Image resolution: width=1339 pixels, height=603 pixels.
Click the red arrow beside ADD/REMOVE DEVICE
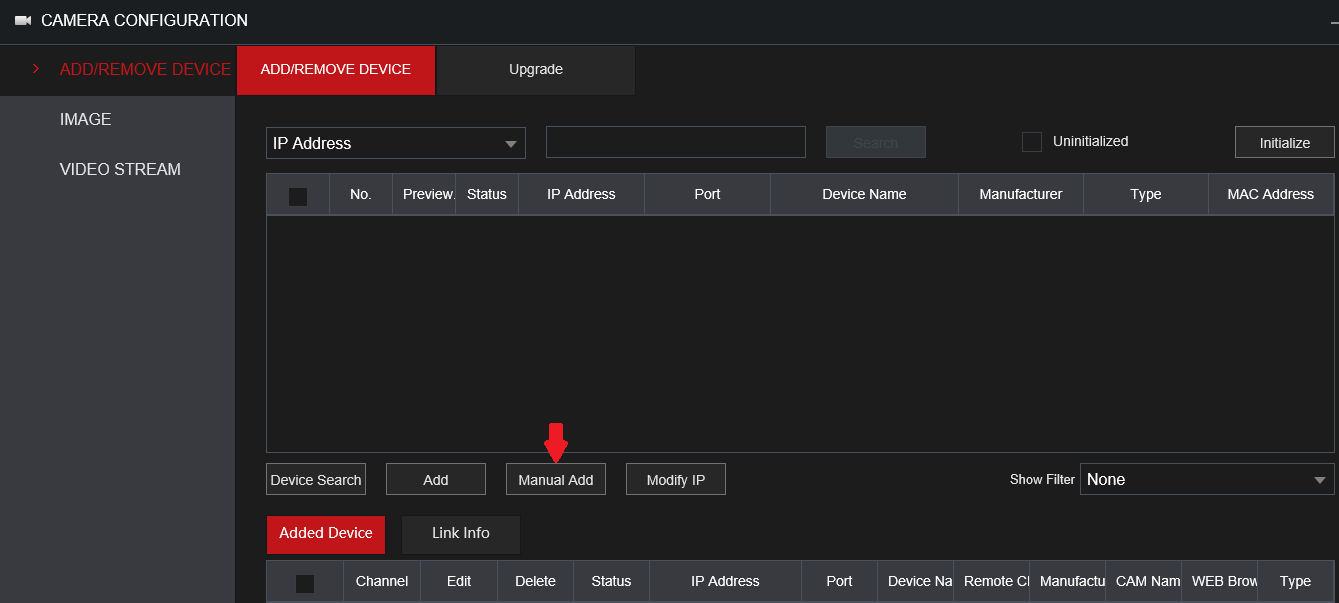click(x=36, y=69)
